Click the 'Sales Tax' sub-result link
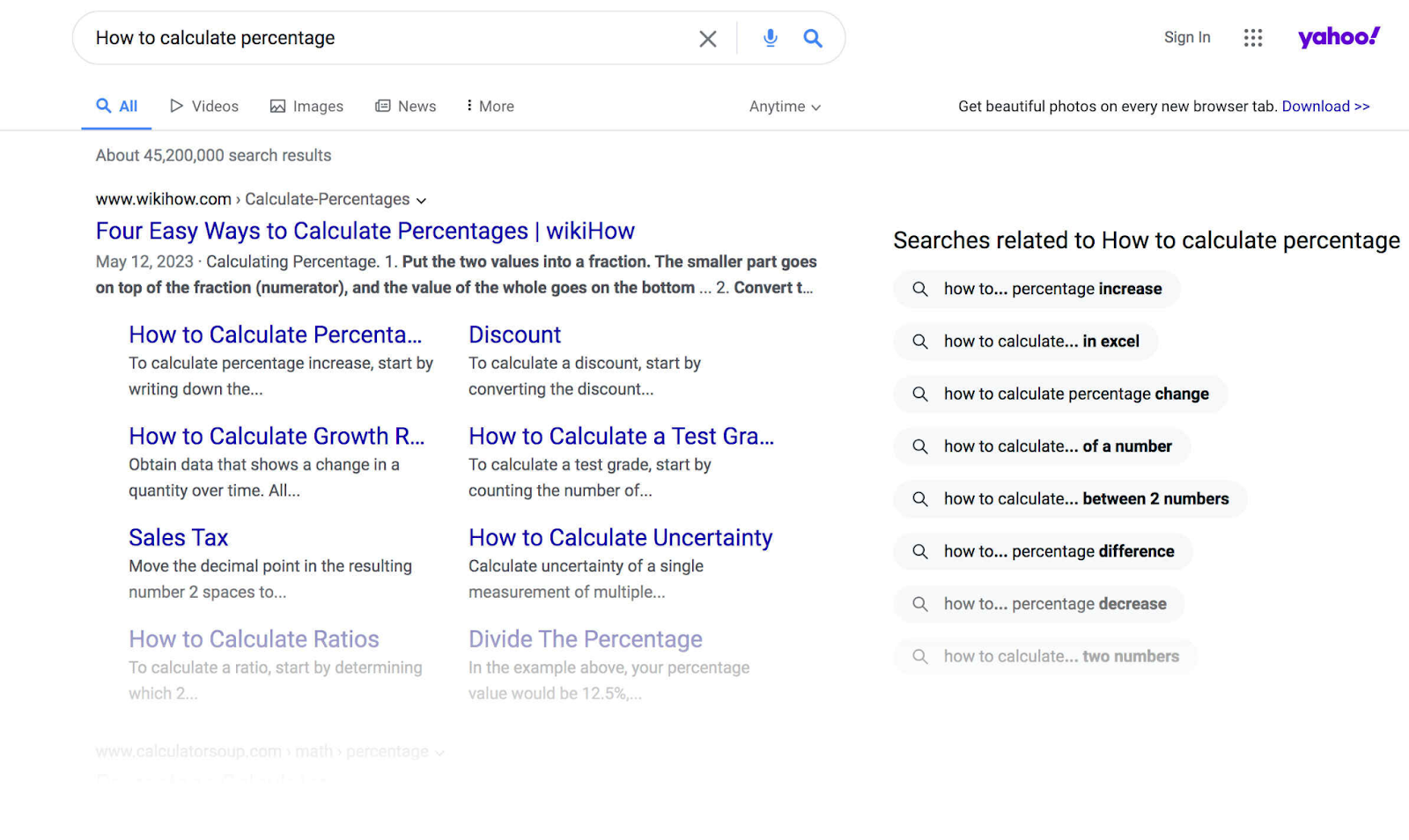This screenshot has width=1409, height=840. (178, 536)
